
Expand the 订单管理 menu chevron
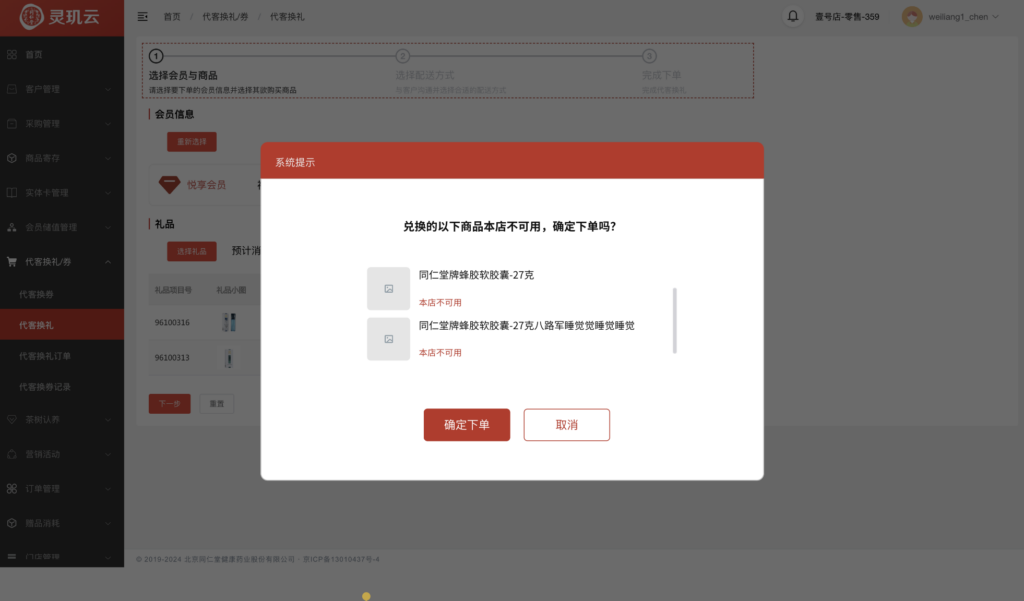click(108, 489)
